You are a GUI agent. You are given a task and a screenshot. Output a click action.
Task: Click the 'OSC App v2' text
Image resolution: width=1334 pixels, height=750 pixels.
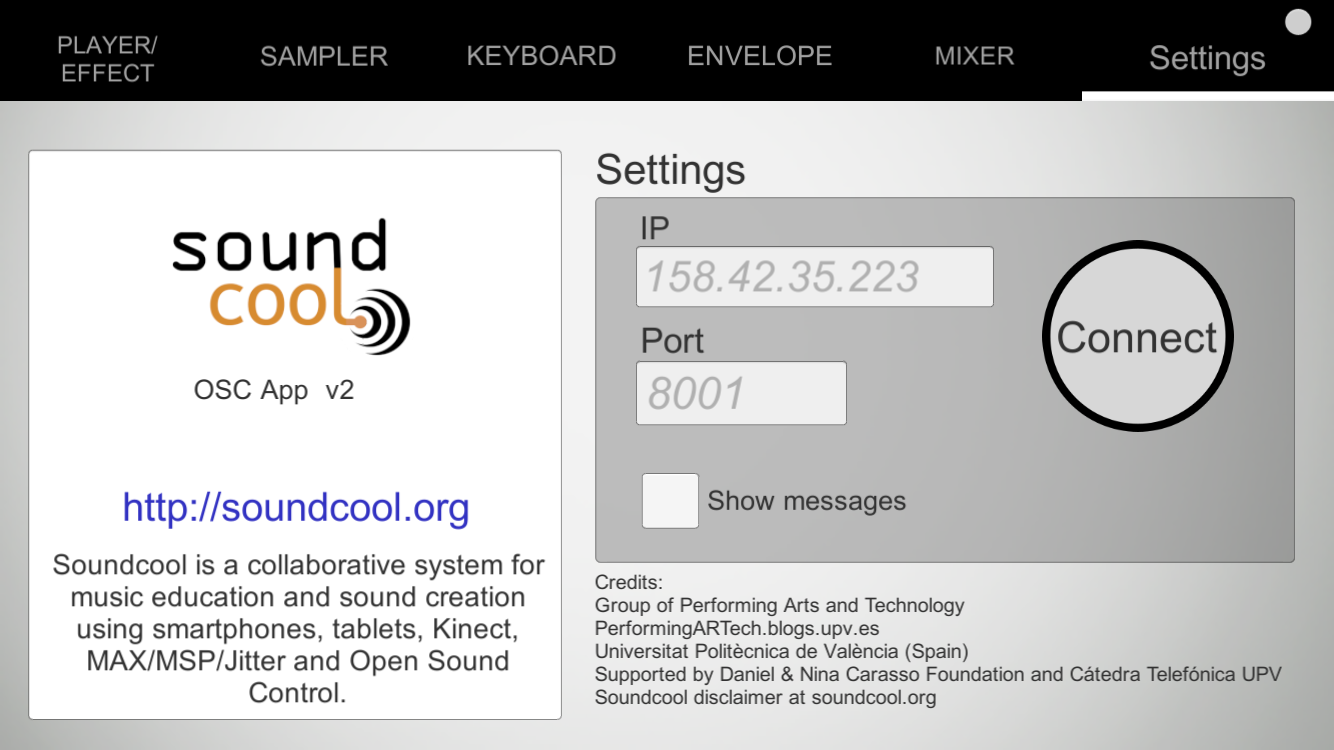274,390
